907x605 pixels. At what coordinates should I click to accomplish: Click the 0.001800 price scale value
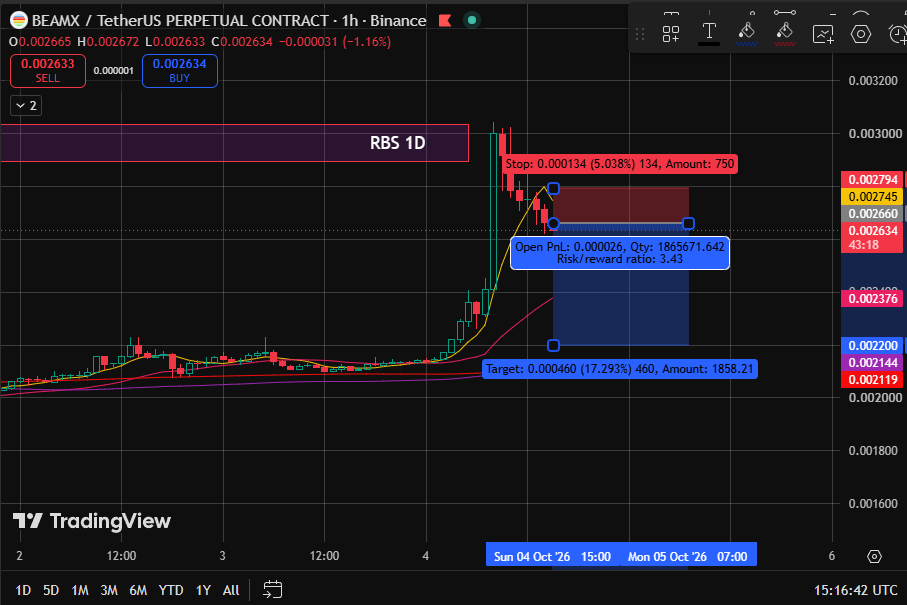coord(873,451)
